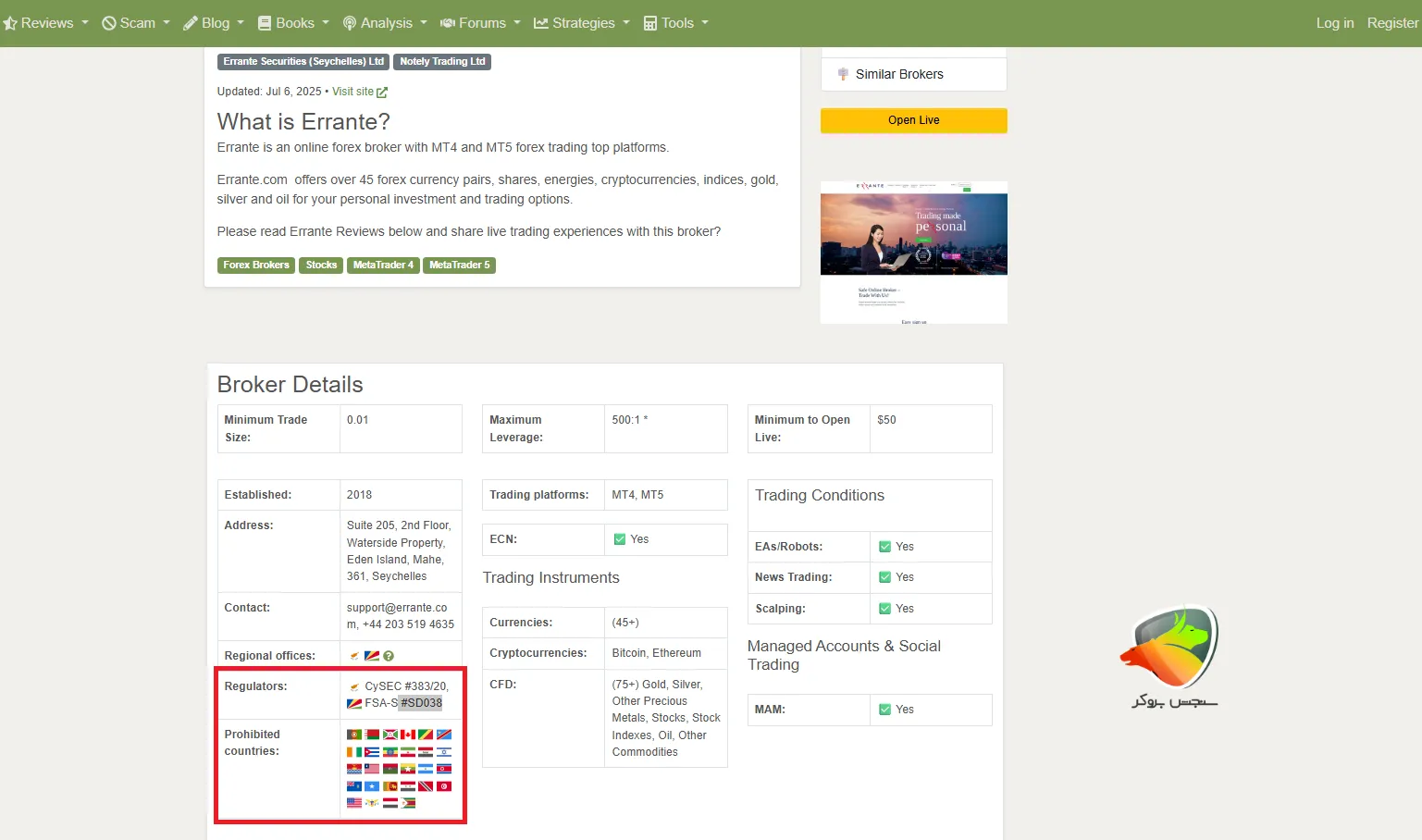Image resolution: width=1422 pixels, height=840 pixels.
Task: Click the MAM Yes checkmark
Action: coord(885,710)
